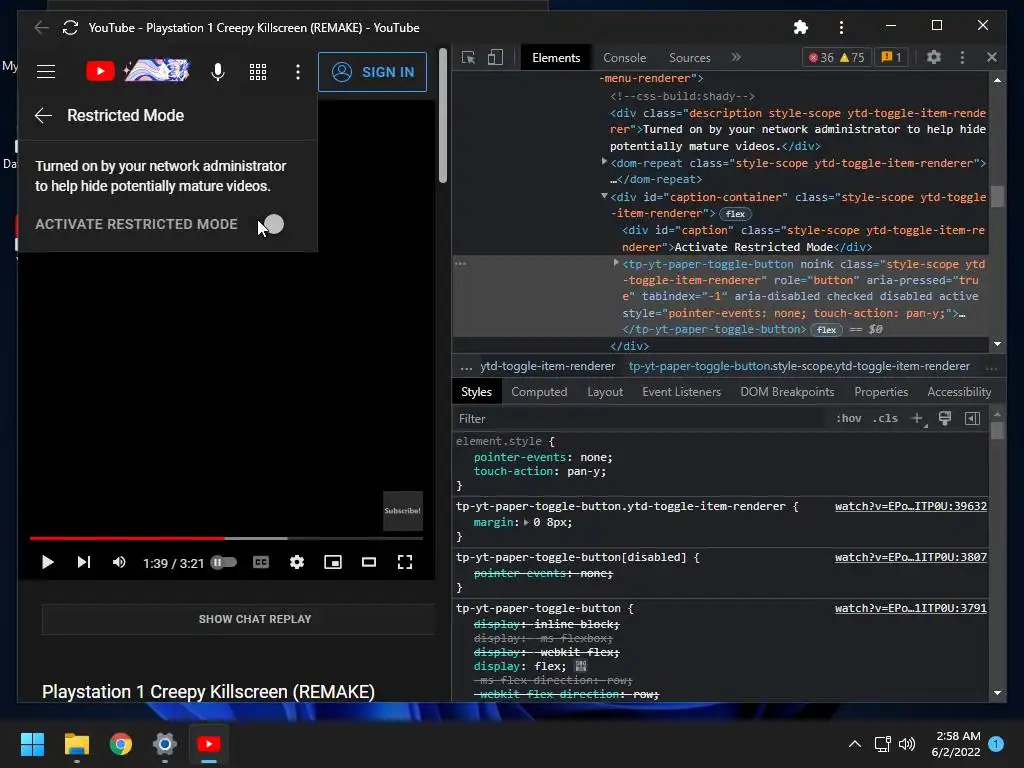Click the SIGN IN button
This screenshot has width=1024, height=768.
click(372, 72)
